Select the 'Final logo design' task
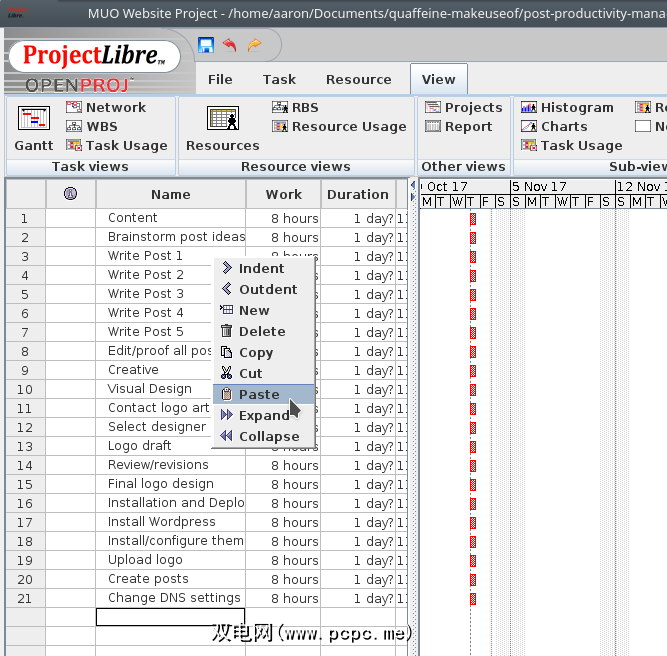This screenshot has width=667, height=656. point(161,484)
